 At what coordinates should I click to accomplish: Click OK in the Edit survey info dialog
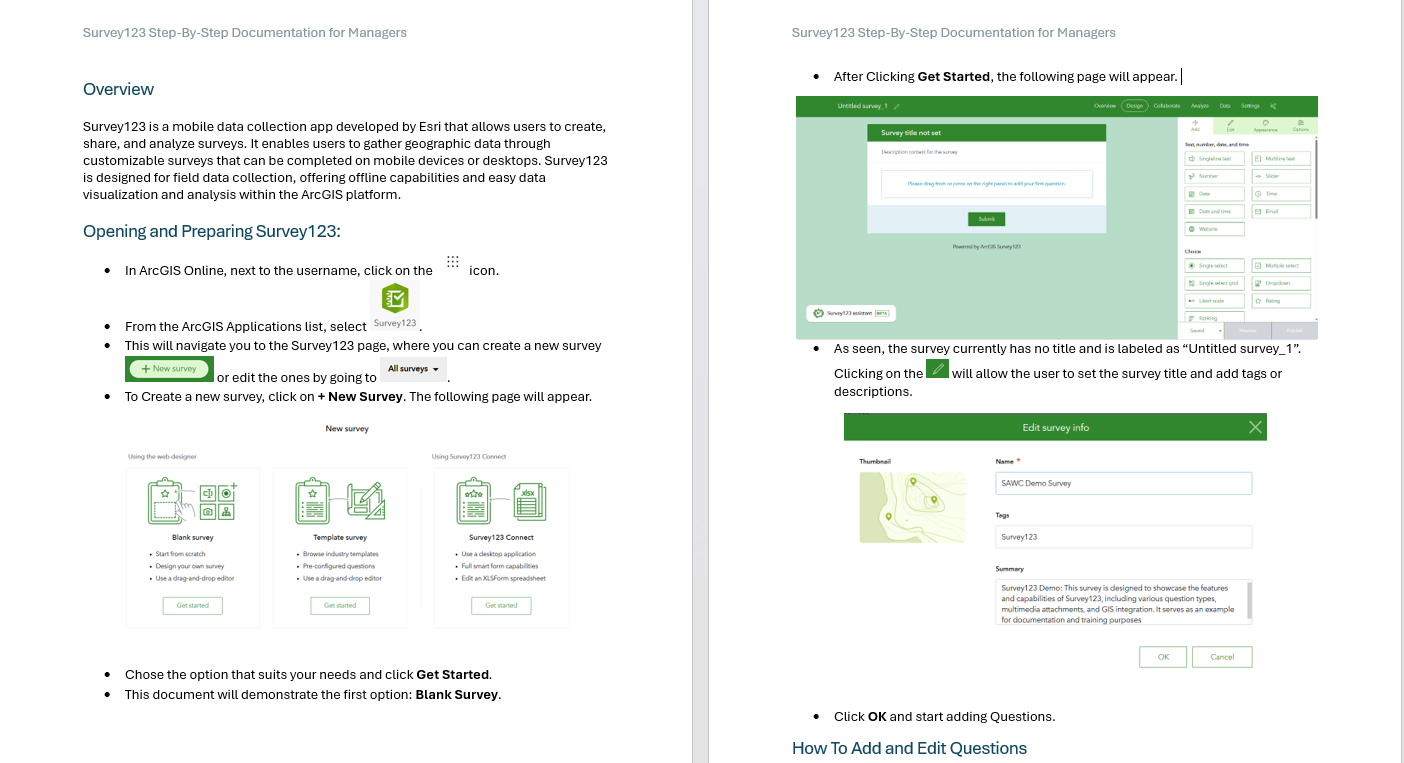1162,656
